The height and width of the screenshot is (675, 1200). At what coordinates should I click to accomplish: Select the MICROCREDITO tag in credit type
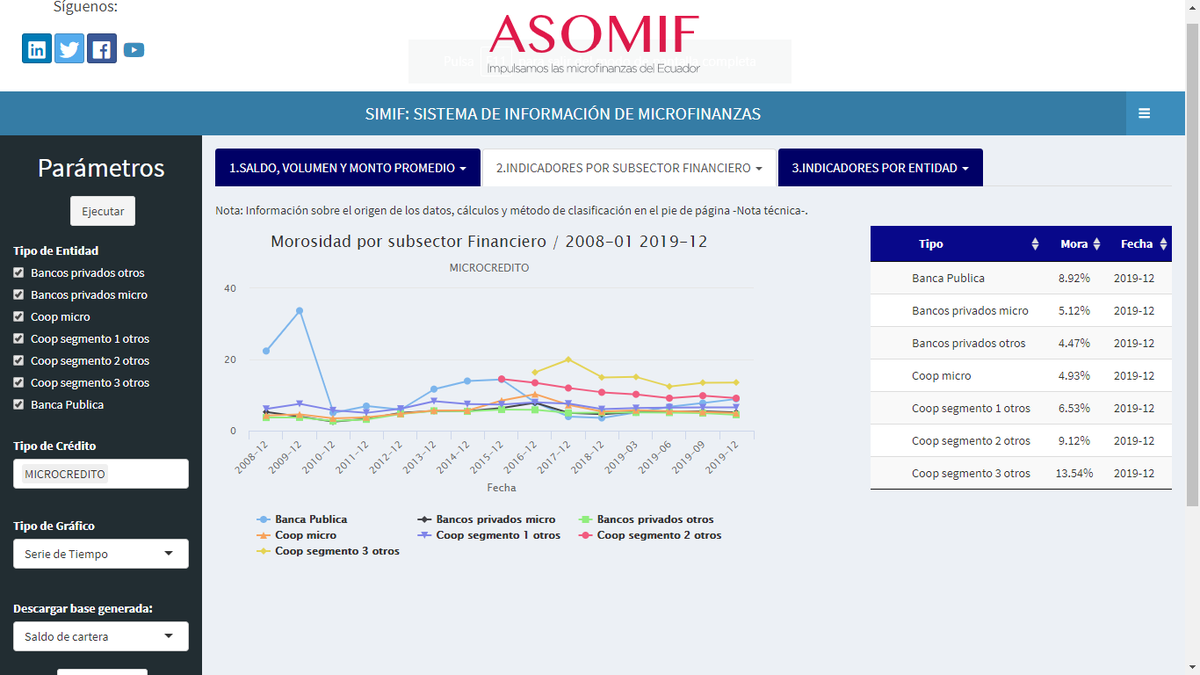[65, 474]
